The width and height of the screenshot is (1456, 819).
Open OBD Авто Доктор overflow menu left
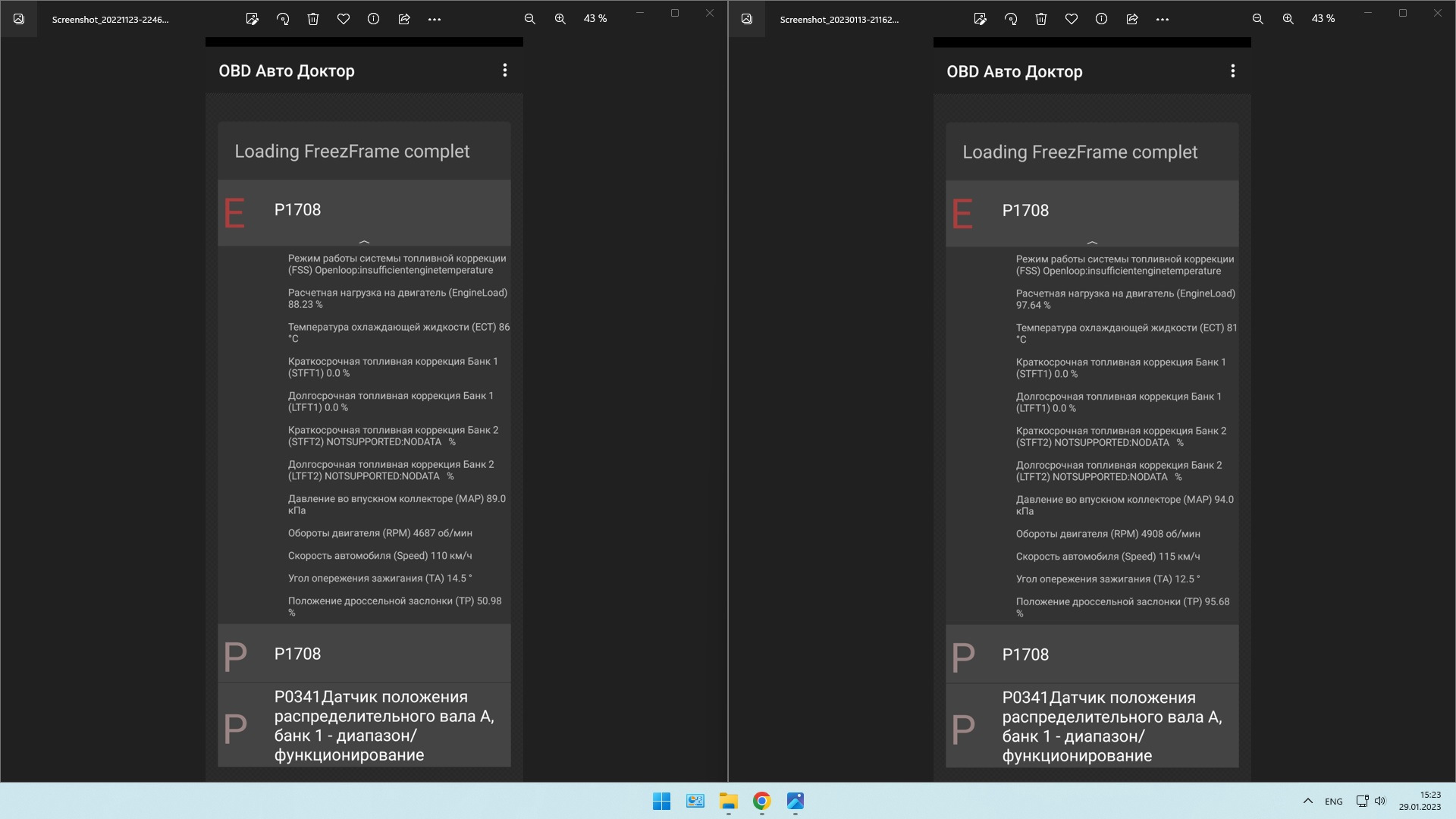click(x=505, y=71)
